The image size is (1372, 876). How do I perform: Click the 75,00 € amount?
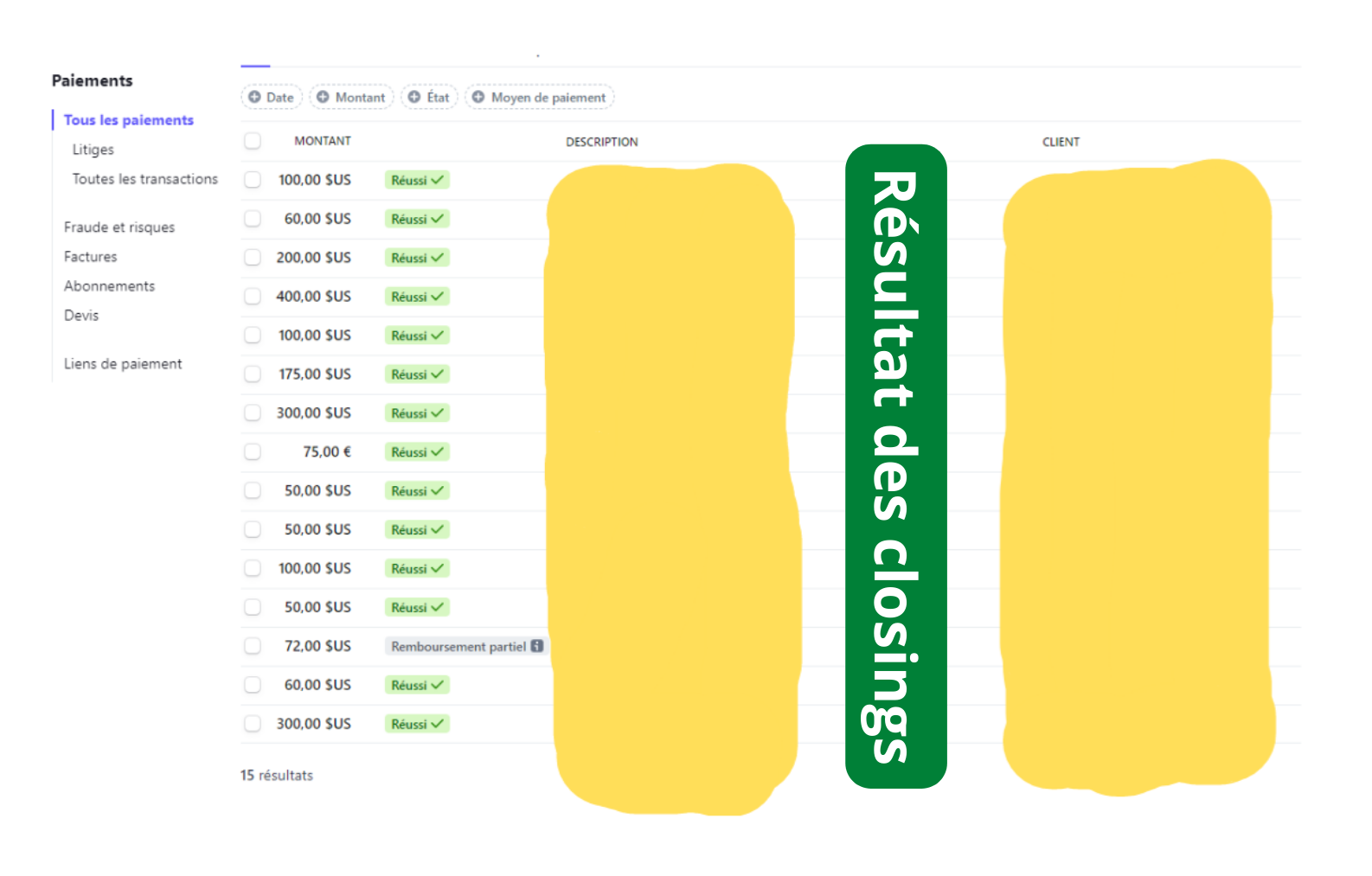(x=327, y=452)
